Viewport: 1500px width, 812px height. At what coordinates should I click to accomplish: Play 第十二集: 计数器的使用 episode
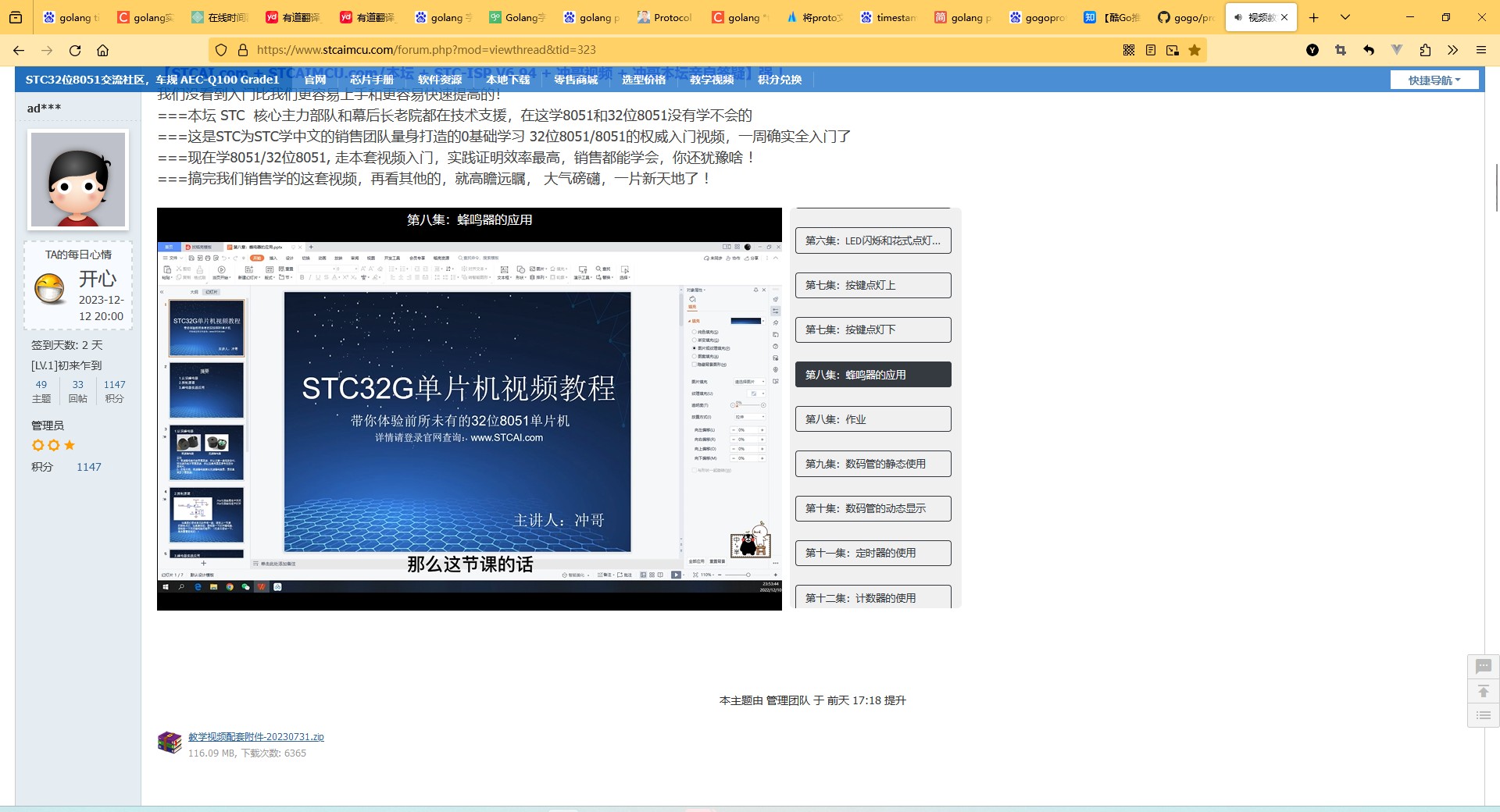click(873, 597)
